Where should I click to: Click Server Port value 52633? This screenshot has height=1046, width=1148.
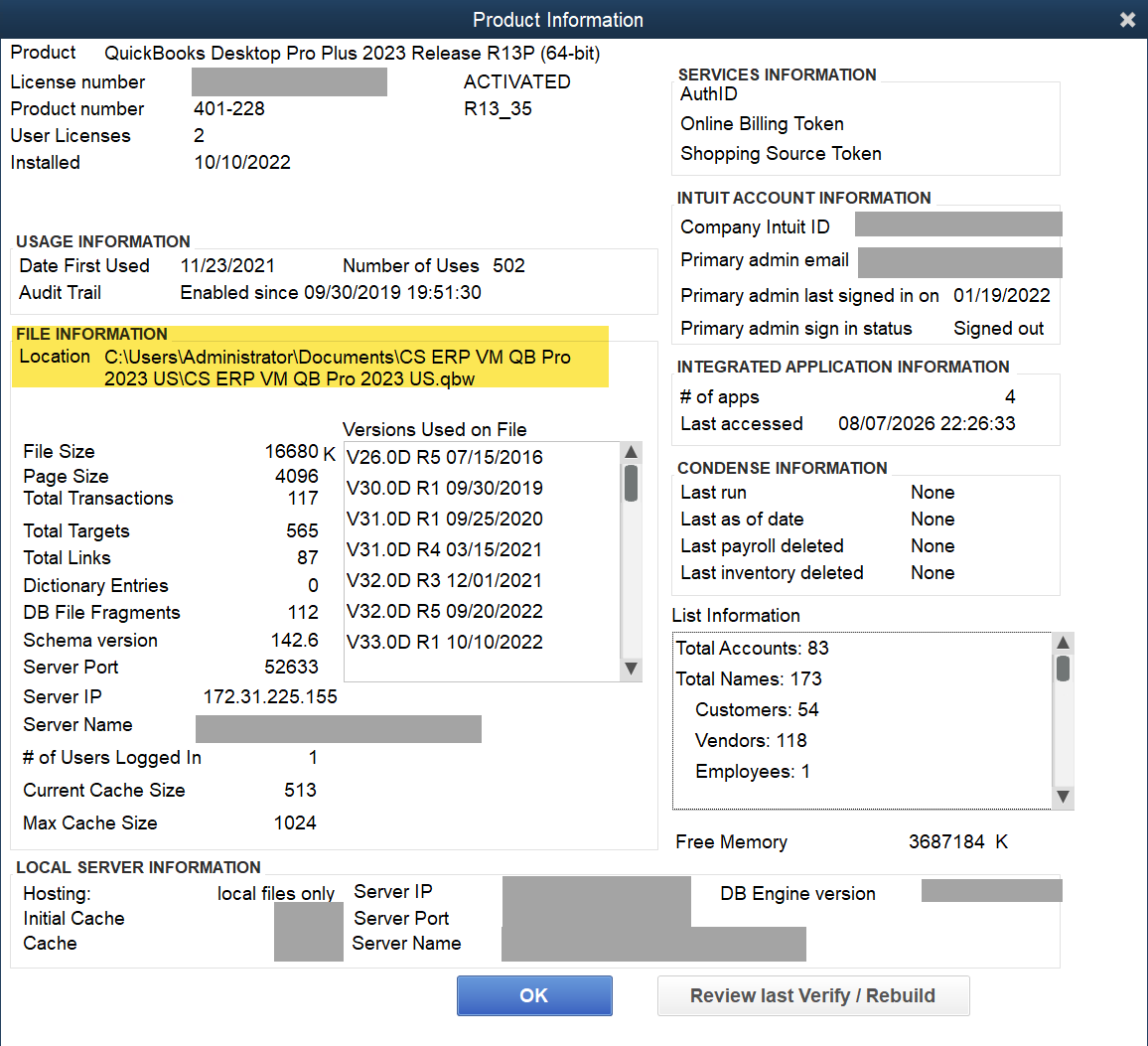click(x=291, y=667)
